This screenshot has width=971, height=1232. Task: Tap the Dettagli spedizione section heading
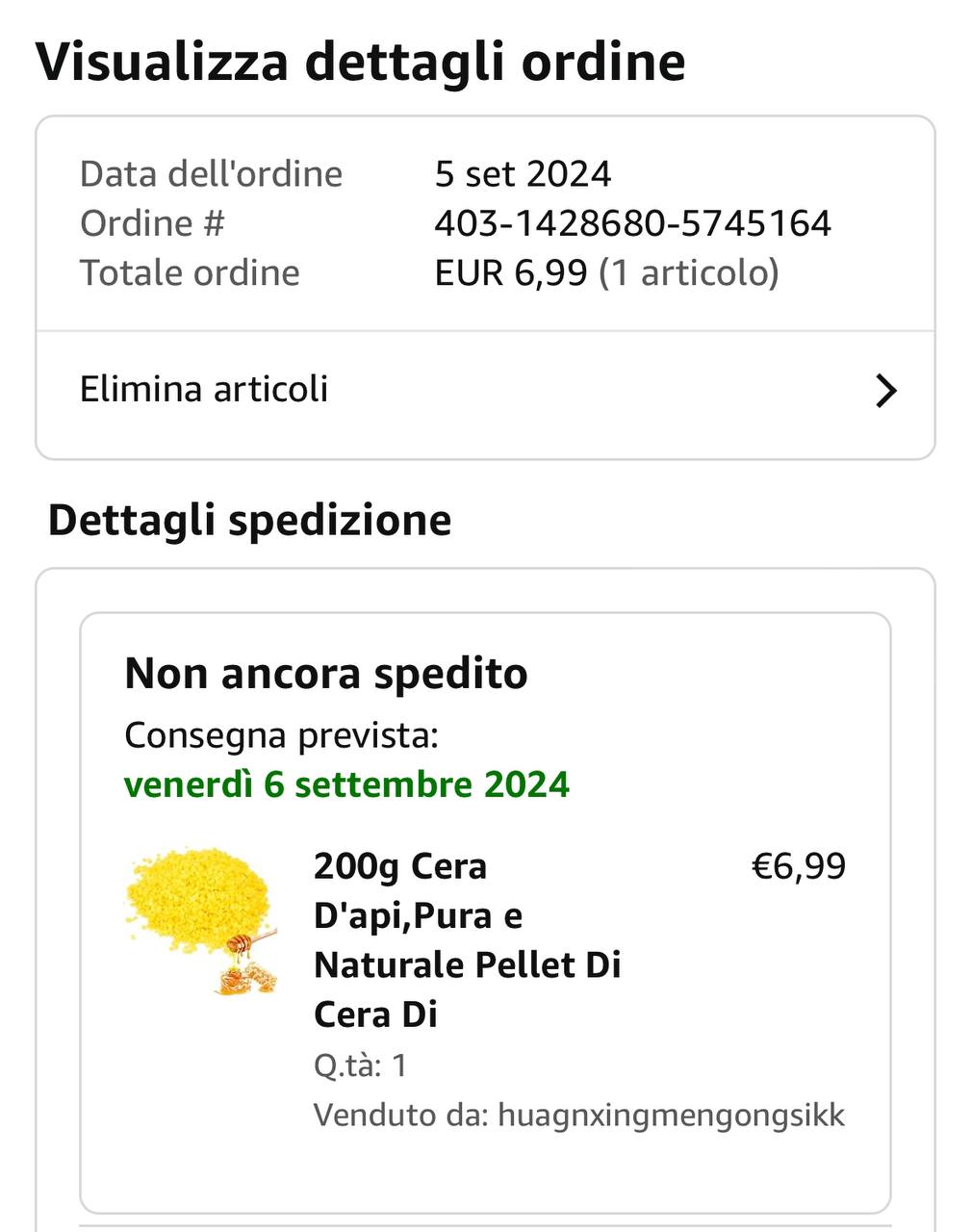(x=249, y=521)
